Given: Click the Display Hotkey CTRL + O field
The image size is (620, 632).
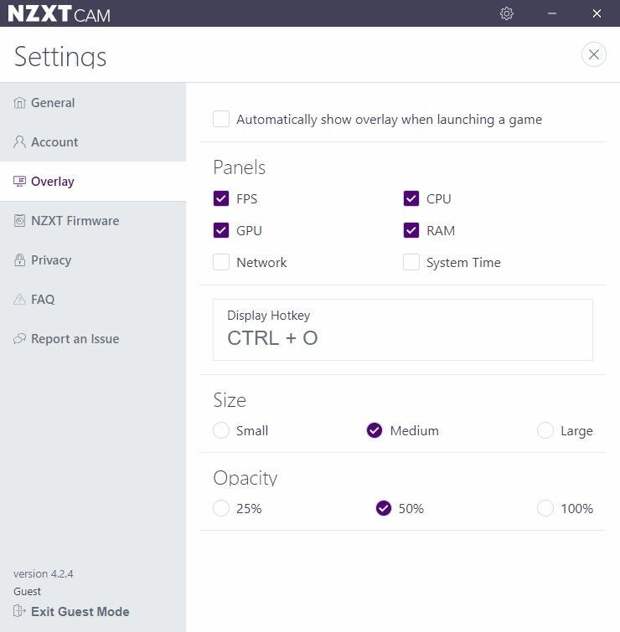Looking at the screenshot, I should pyautogui.click(x=403, y=330).
